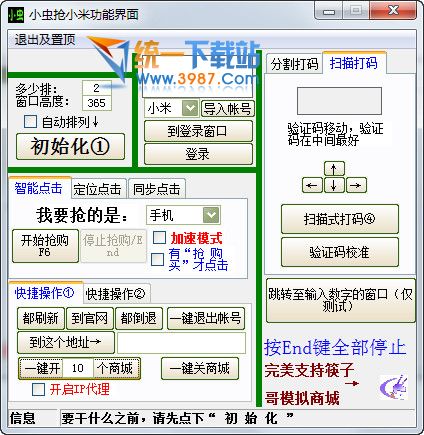Switch to the 定位点击 tab
The width and height of the screenshot is (424, 435).
pyautogui.click(x=98, y=189)
